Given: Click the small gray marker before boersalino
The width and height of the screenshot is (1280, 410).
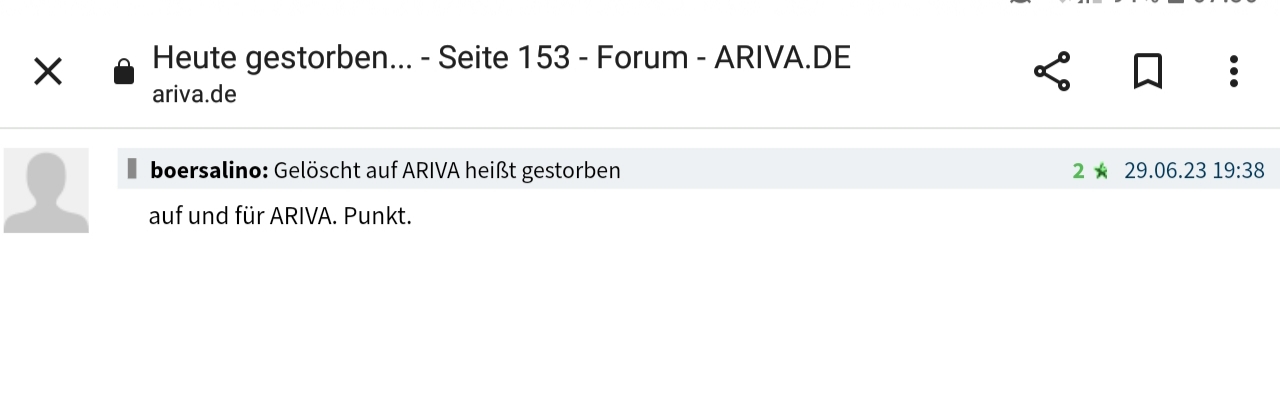Looking at the screenshot, I should [132, 169].
